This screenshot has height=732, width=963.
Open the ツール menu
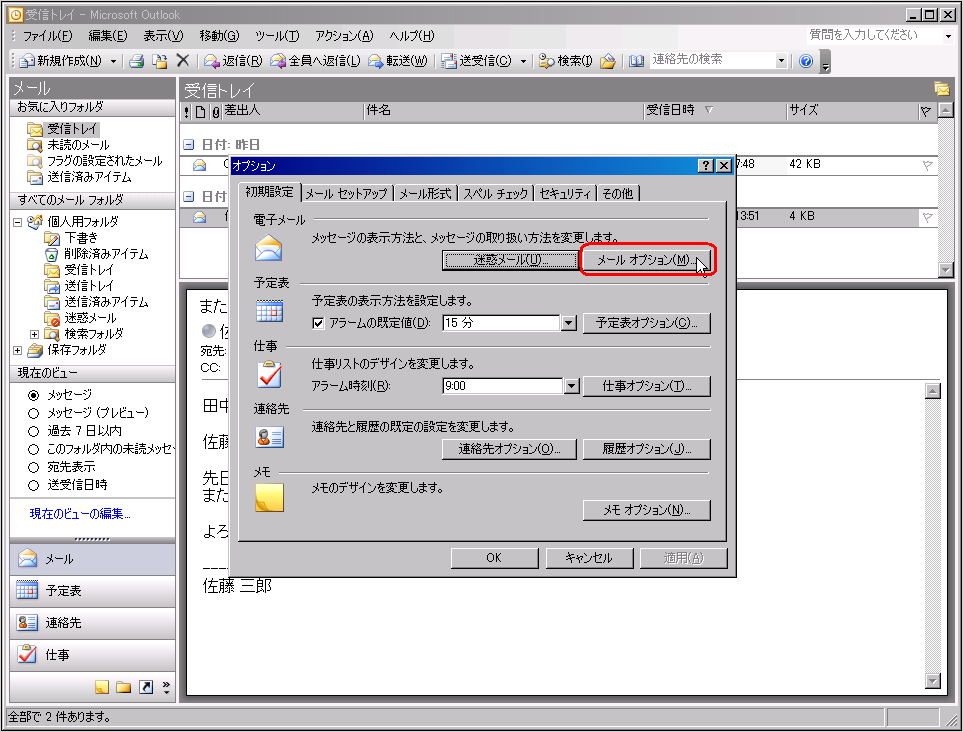click(x=277, y=36)
